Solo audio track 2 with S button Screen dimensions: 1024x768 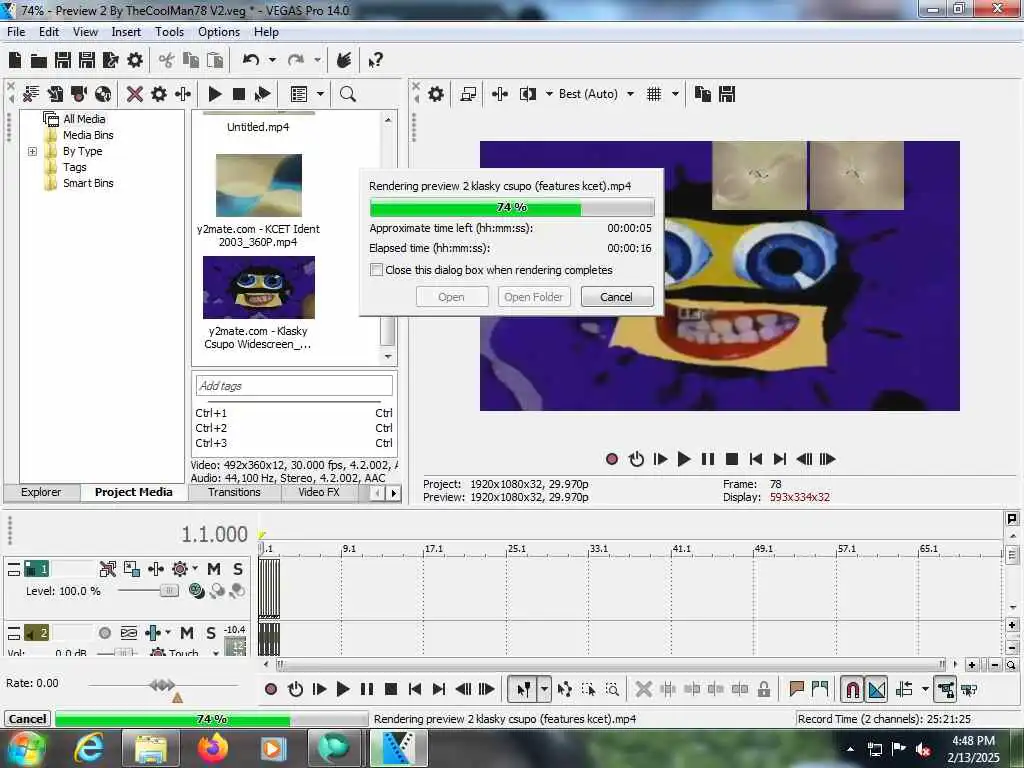(210, 633)
